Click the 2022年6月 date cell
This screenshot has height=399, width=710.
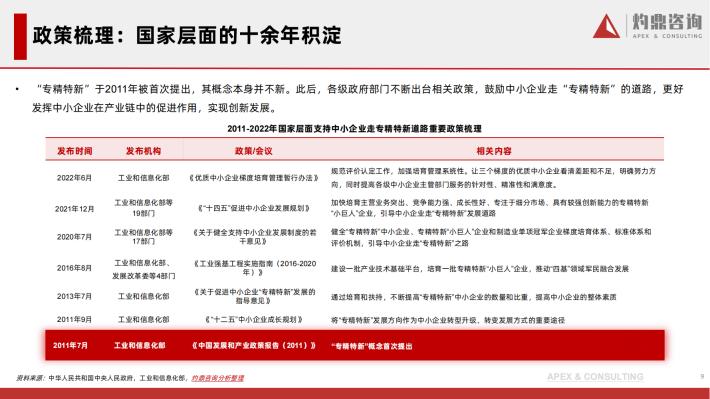click(x=74, y=178)
